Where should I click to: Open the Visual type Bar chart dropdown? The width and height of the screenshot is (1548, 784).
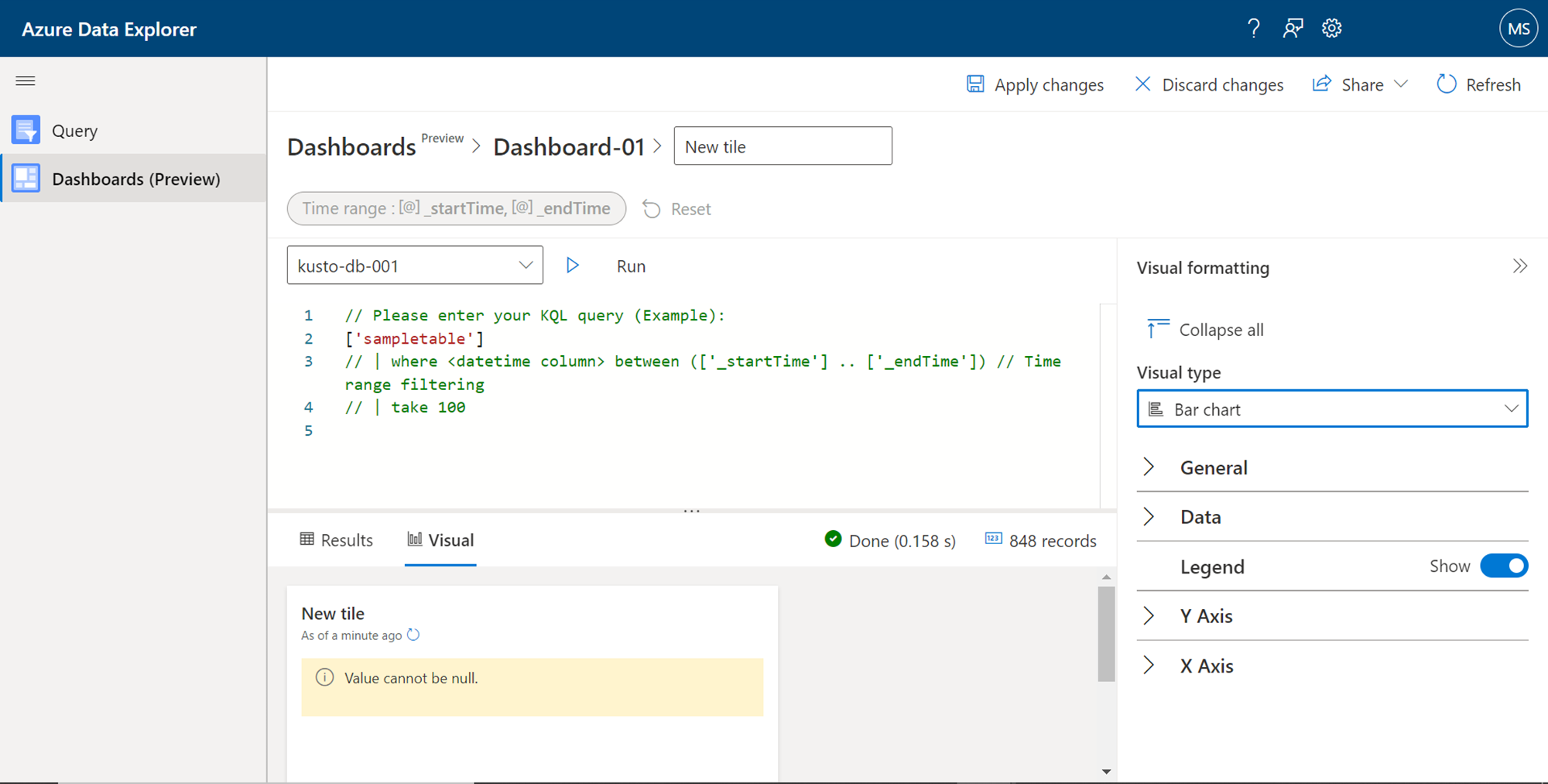click(1331, 409)
